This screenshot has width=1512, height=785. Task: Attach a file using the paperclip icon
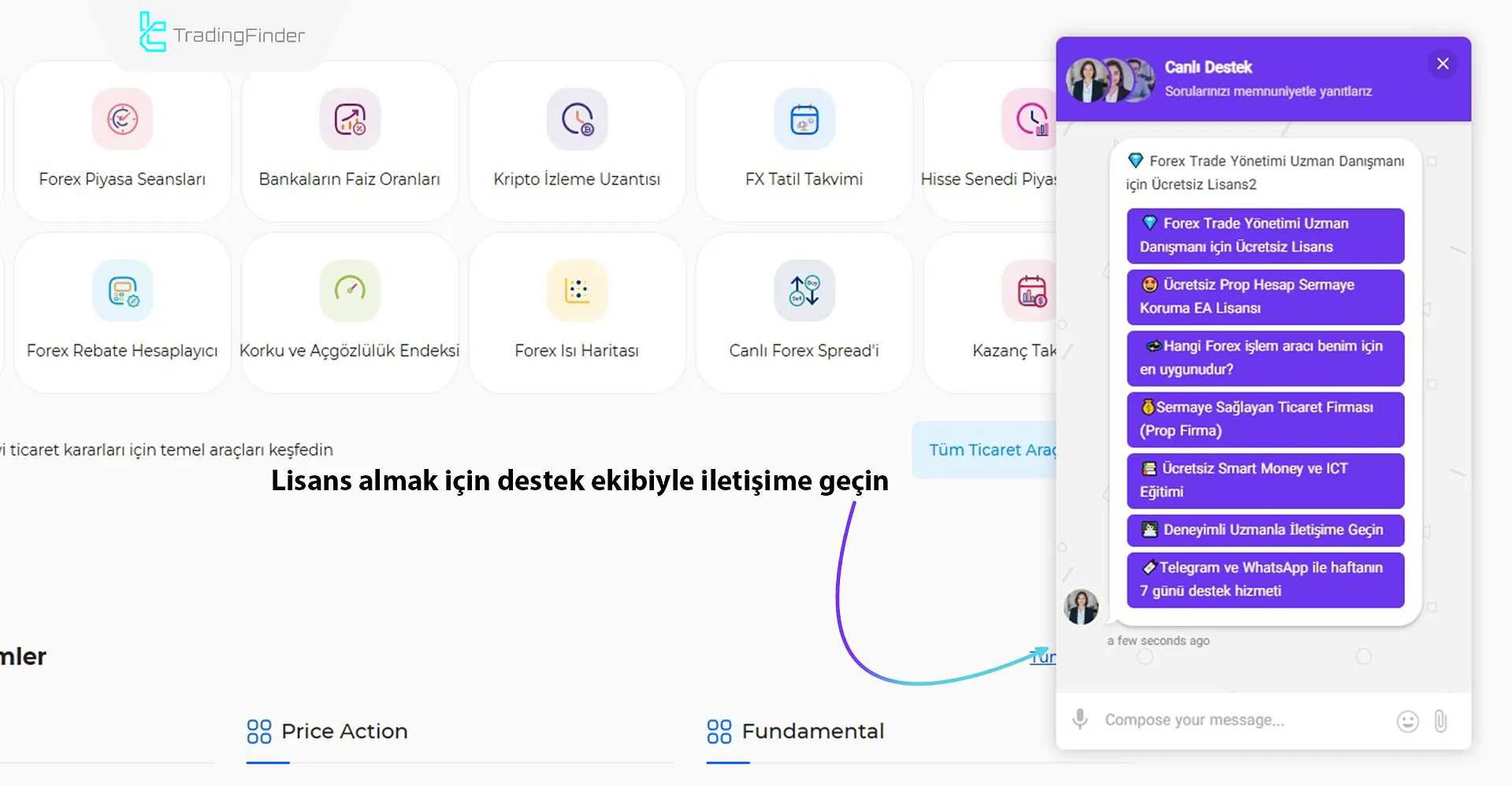coord(1442,720)
